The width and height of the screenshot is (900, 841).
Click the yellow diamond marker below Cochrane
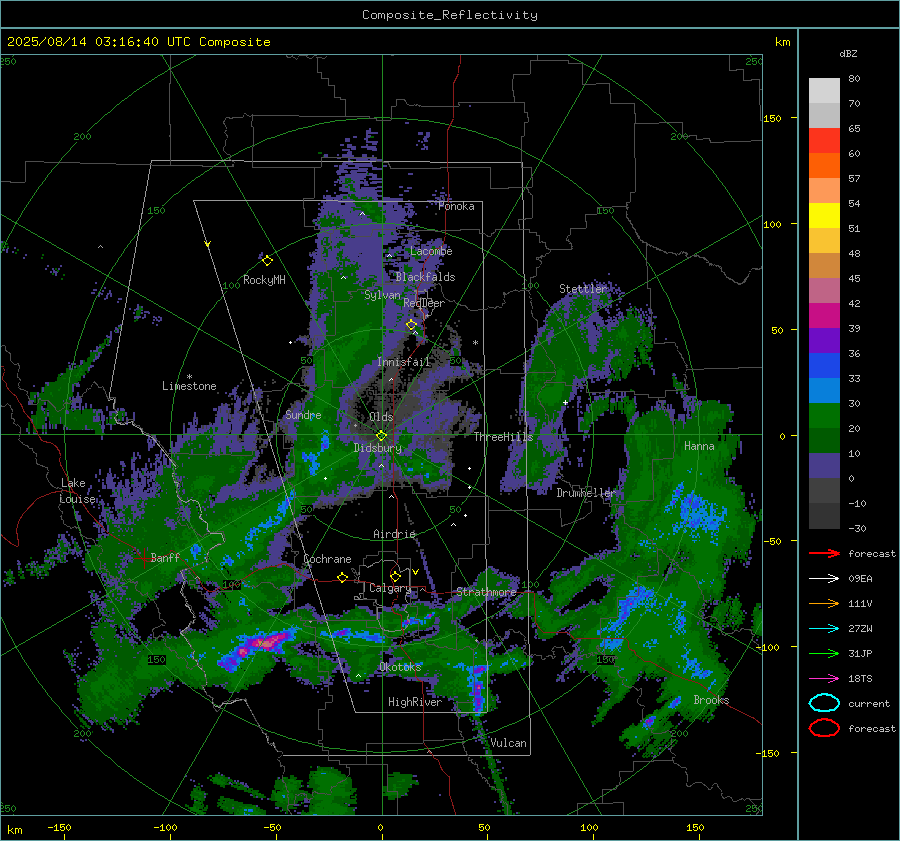pos(342,578)
